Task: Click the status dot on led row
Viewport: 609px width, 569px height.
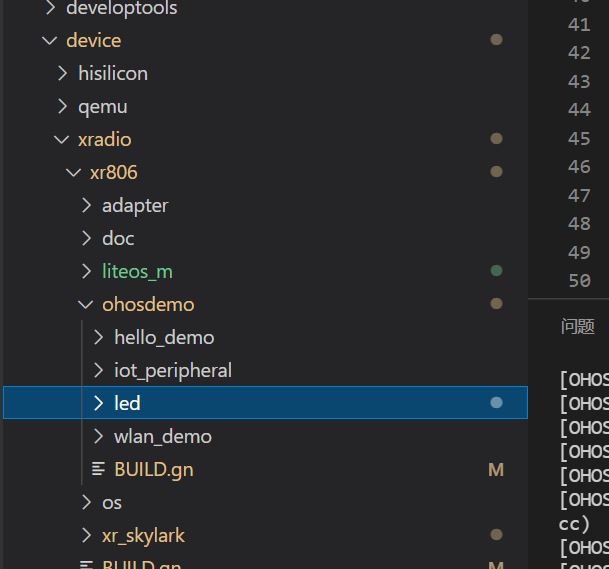Action: (x=496, y=403)
